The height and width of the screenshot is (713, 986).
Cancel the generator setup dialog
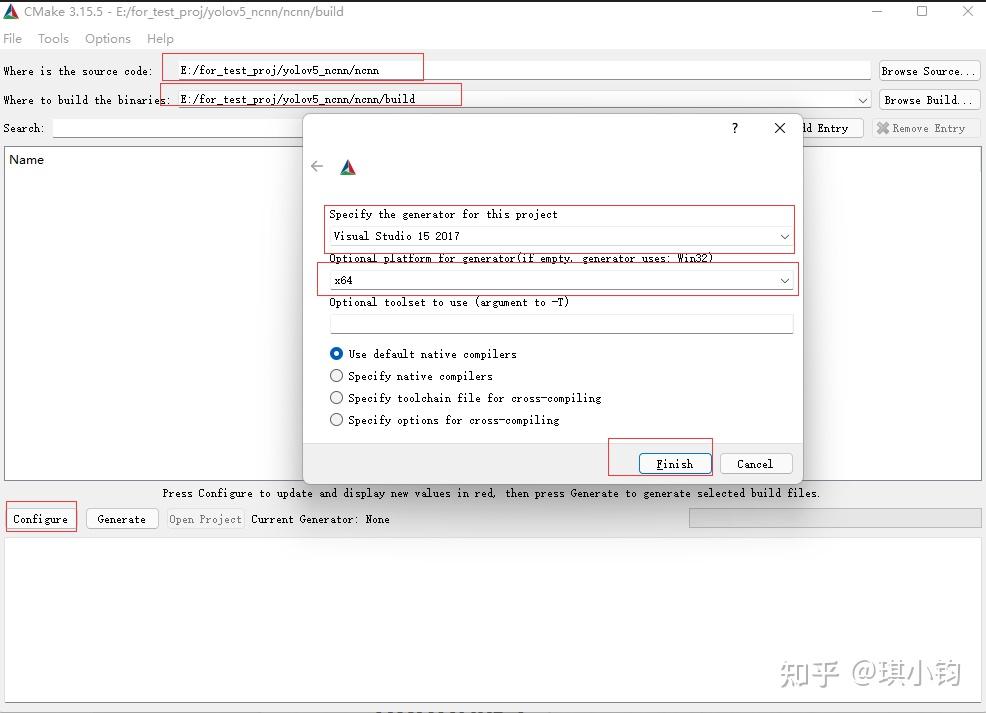click(756, 463)
